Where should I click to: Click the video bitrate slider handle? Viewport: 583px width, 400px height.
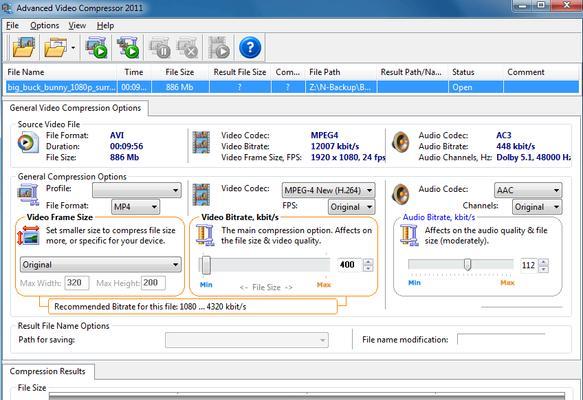[x=206, y=265]
